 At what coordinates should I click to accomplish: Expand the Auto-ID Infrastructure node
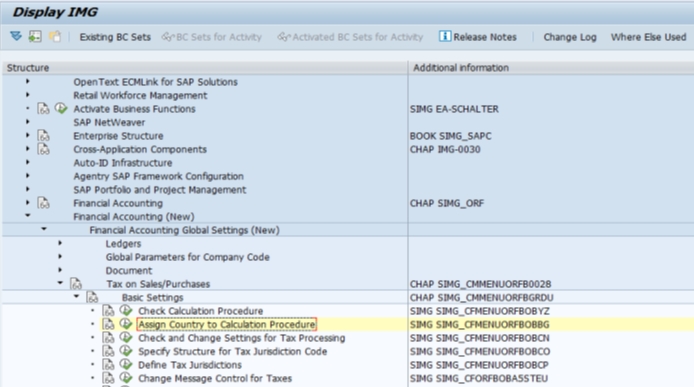(27, 162)
